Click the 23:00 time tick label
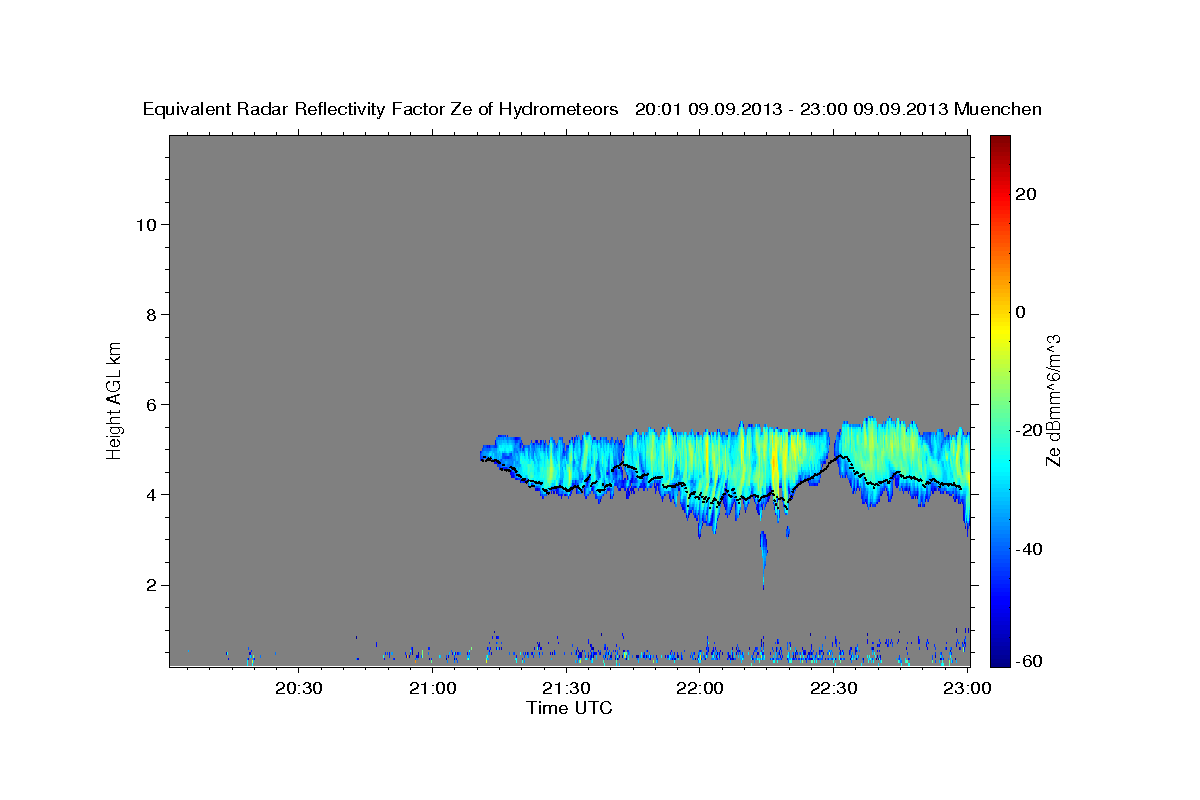This screenshot has width=1200, height=800. point(967,688)
